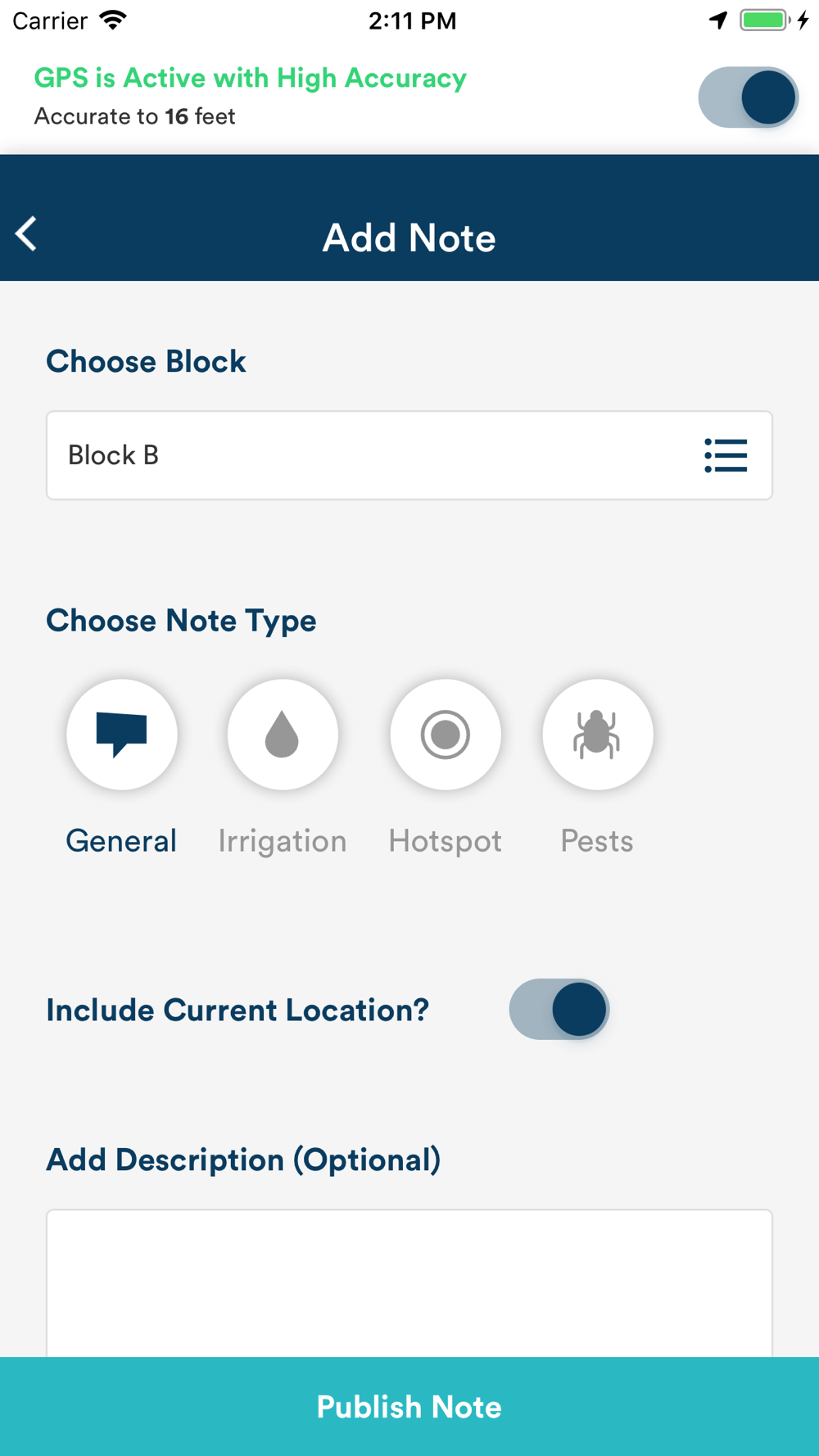Tap the Hotspot note type label

(446, 842)
